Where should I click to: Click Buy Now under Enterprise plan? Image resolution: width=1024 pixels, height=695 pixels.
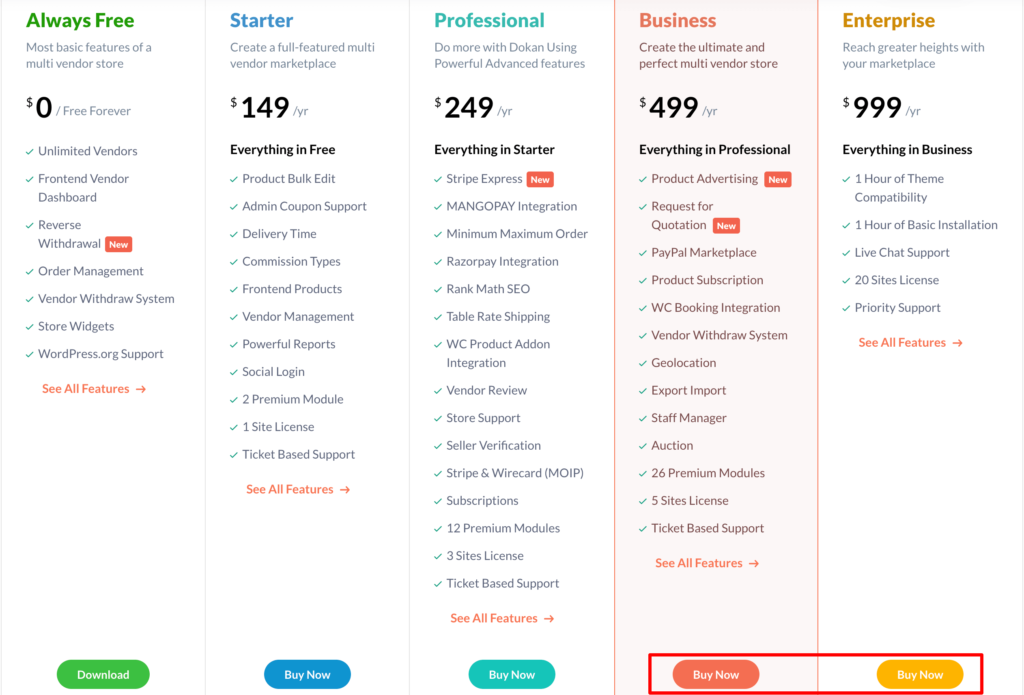tap(920, 675)
